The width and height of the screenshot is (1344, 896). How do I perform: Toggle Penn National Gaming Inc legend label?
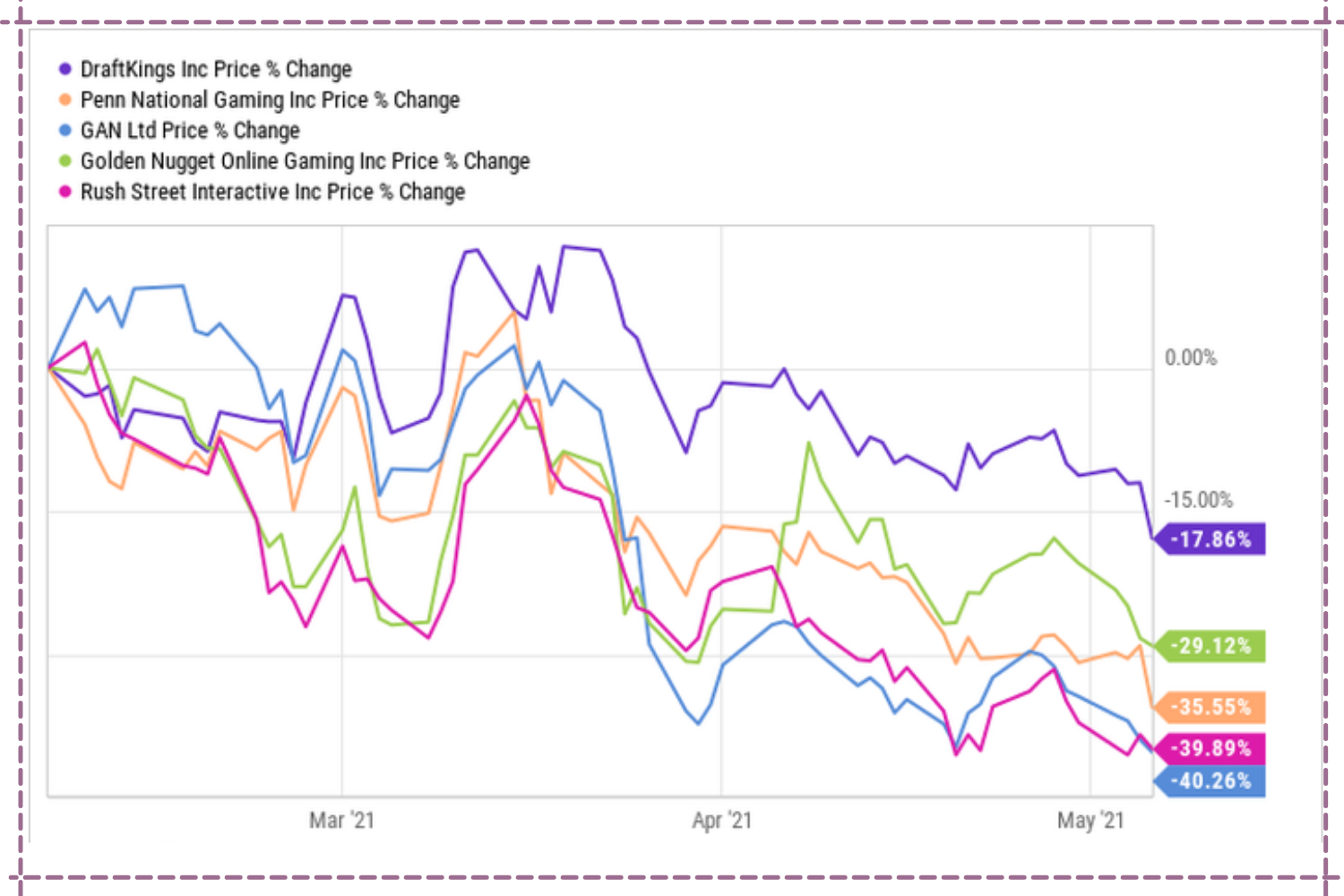tap(270, 99)
